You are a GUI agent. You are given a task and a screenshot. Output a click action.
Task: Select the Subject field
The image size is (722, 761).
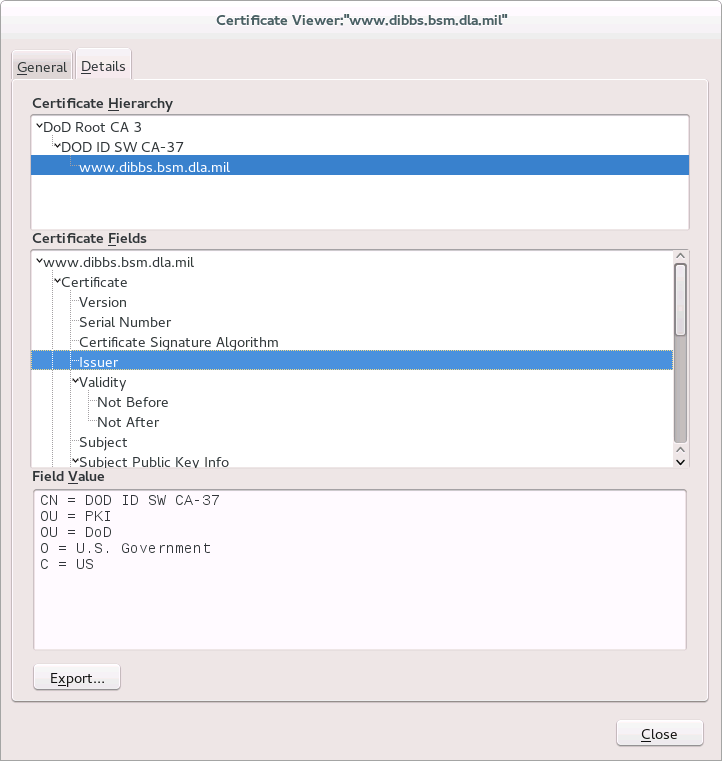[103, 442]
